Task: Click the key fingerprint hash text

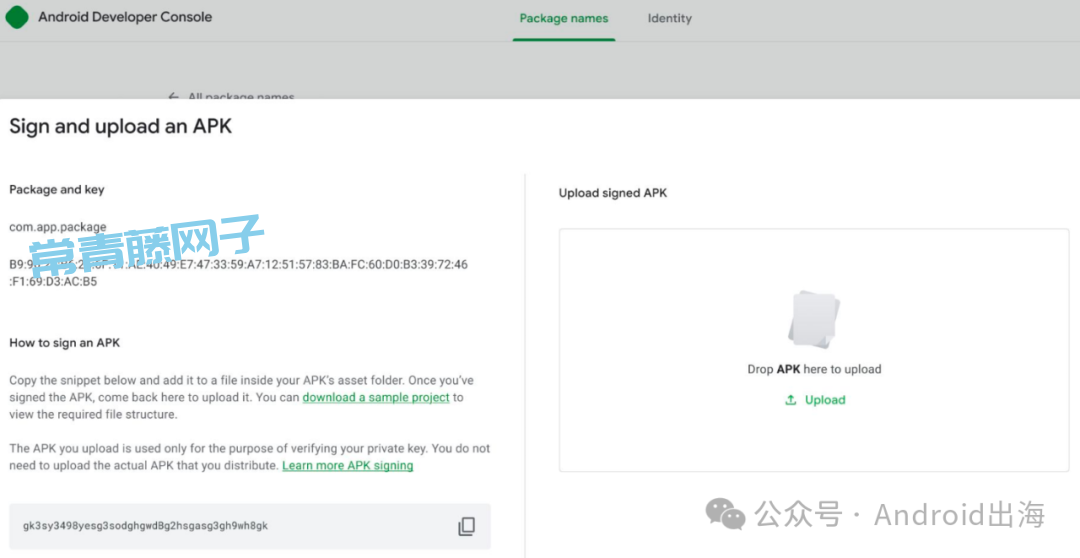Action: tap(238, 273)
